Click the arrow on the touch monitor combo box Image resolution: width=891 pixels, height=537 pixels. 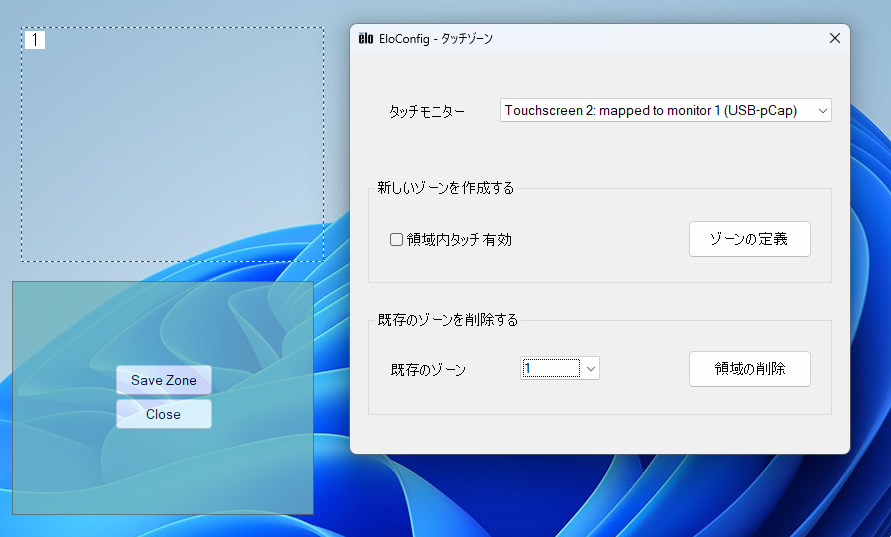pos(823,111)
